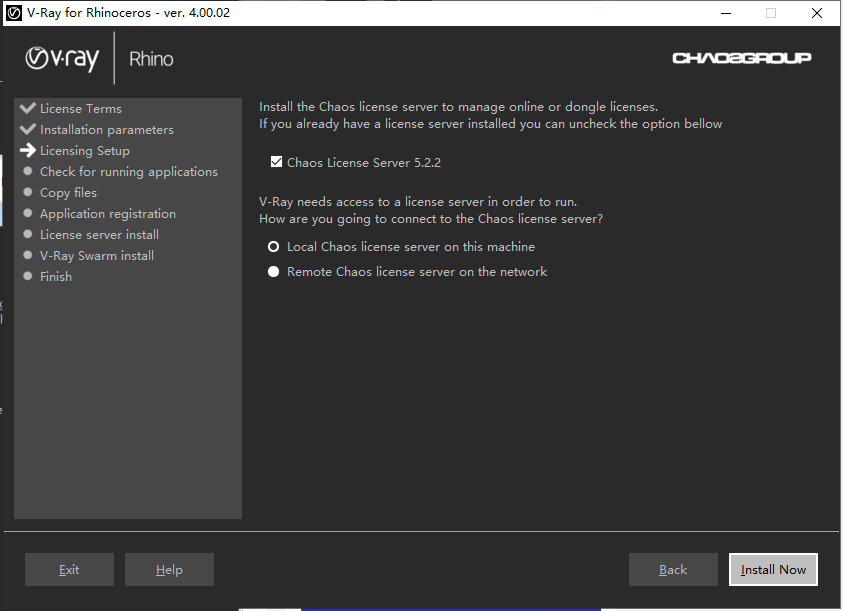Click the bullet icon beside Finish
Screen dimensions: 843x611
click(28, 275)
